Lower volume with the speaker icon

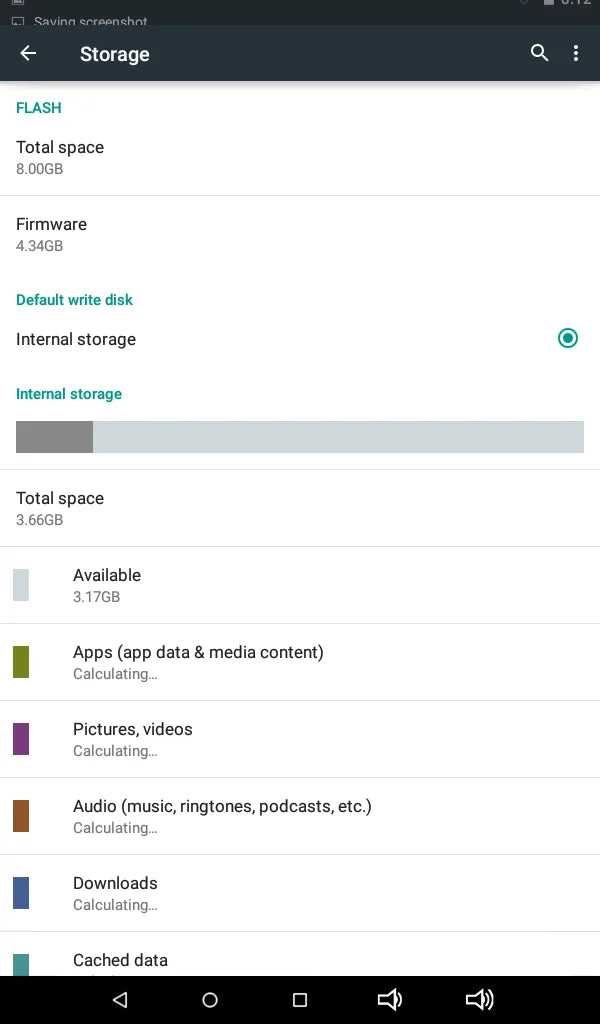[x=390, y=999]
